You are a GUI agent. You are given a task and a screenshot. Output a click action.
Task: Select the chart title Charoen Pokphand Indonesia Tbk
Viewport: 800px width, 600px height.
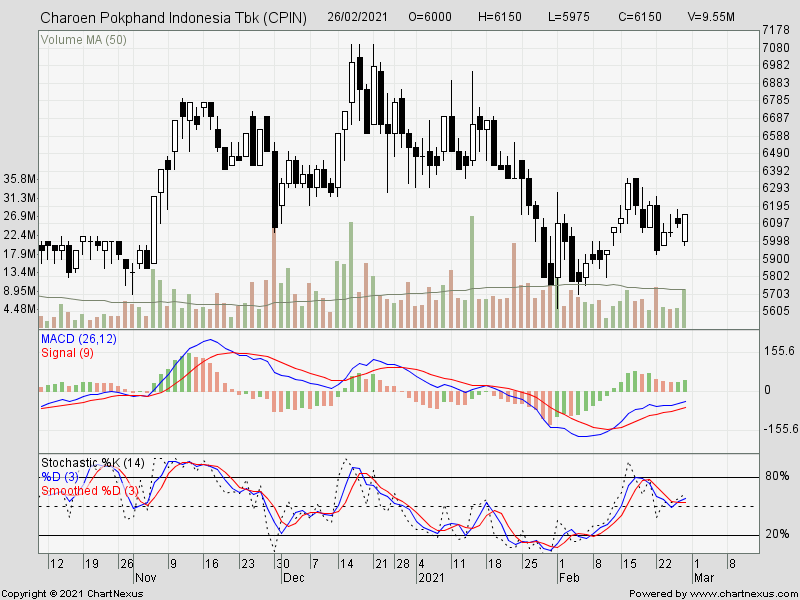pyautogui.click(x=160, y=16)
